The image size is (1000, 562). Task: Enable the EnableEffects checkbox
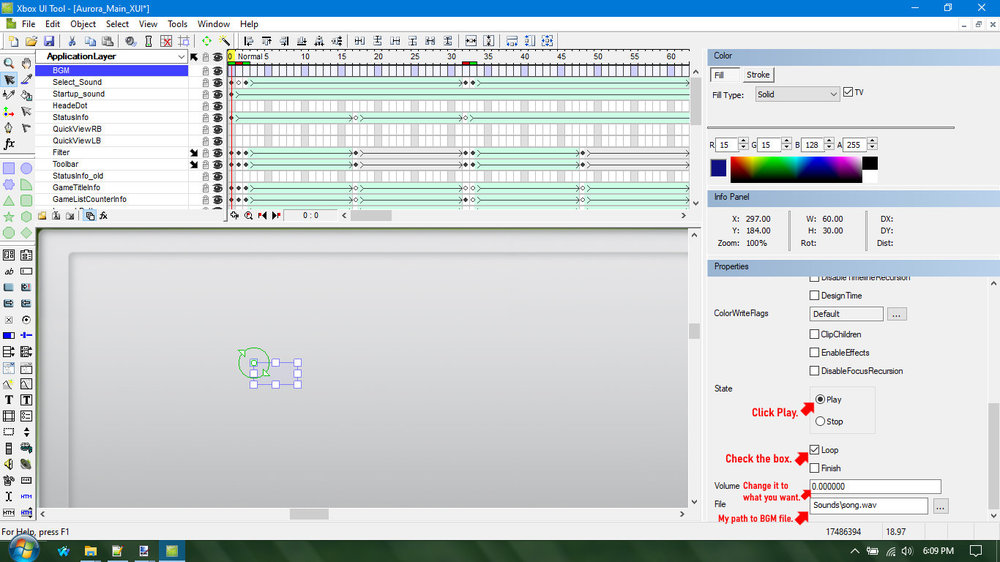[814, 352]
